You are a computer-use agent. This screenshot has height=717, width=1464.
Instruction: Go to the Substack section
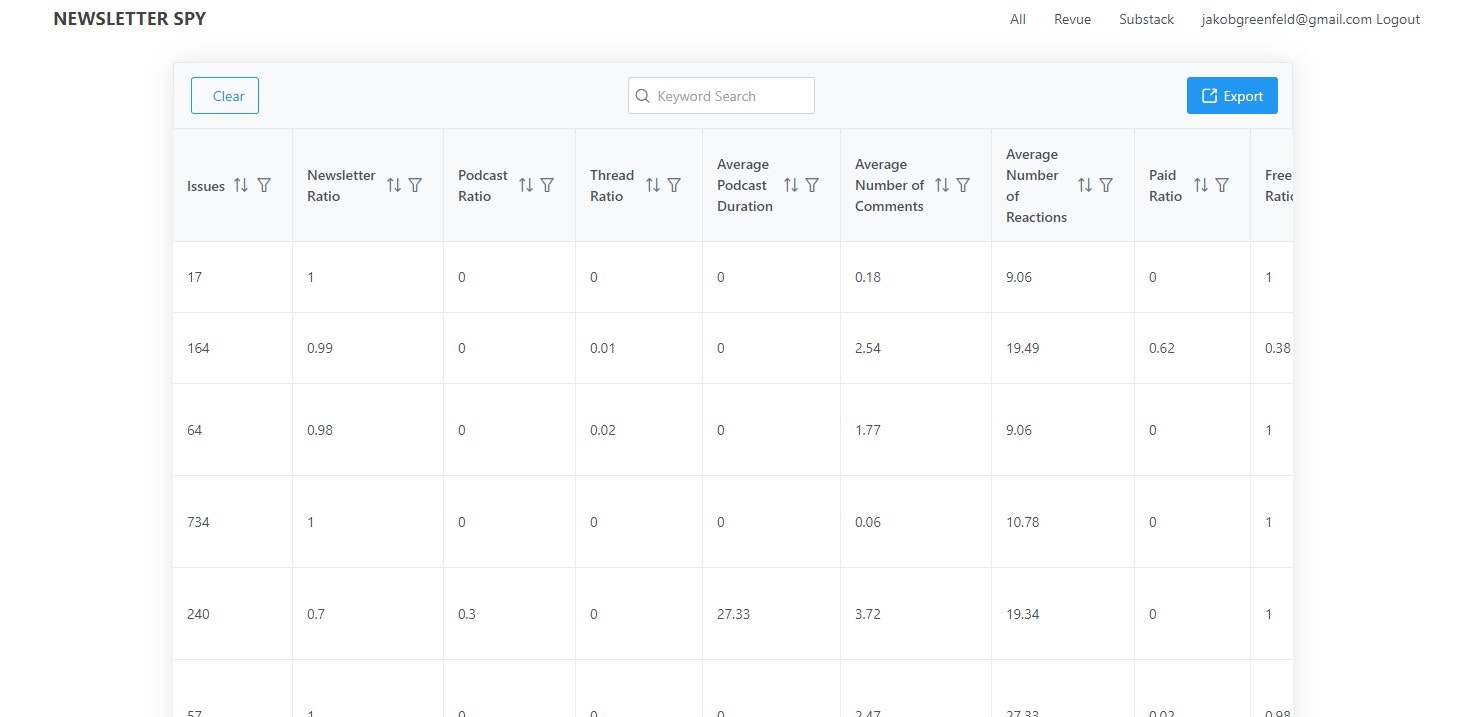pyautogui.click(x=1147, y=19)
